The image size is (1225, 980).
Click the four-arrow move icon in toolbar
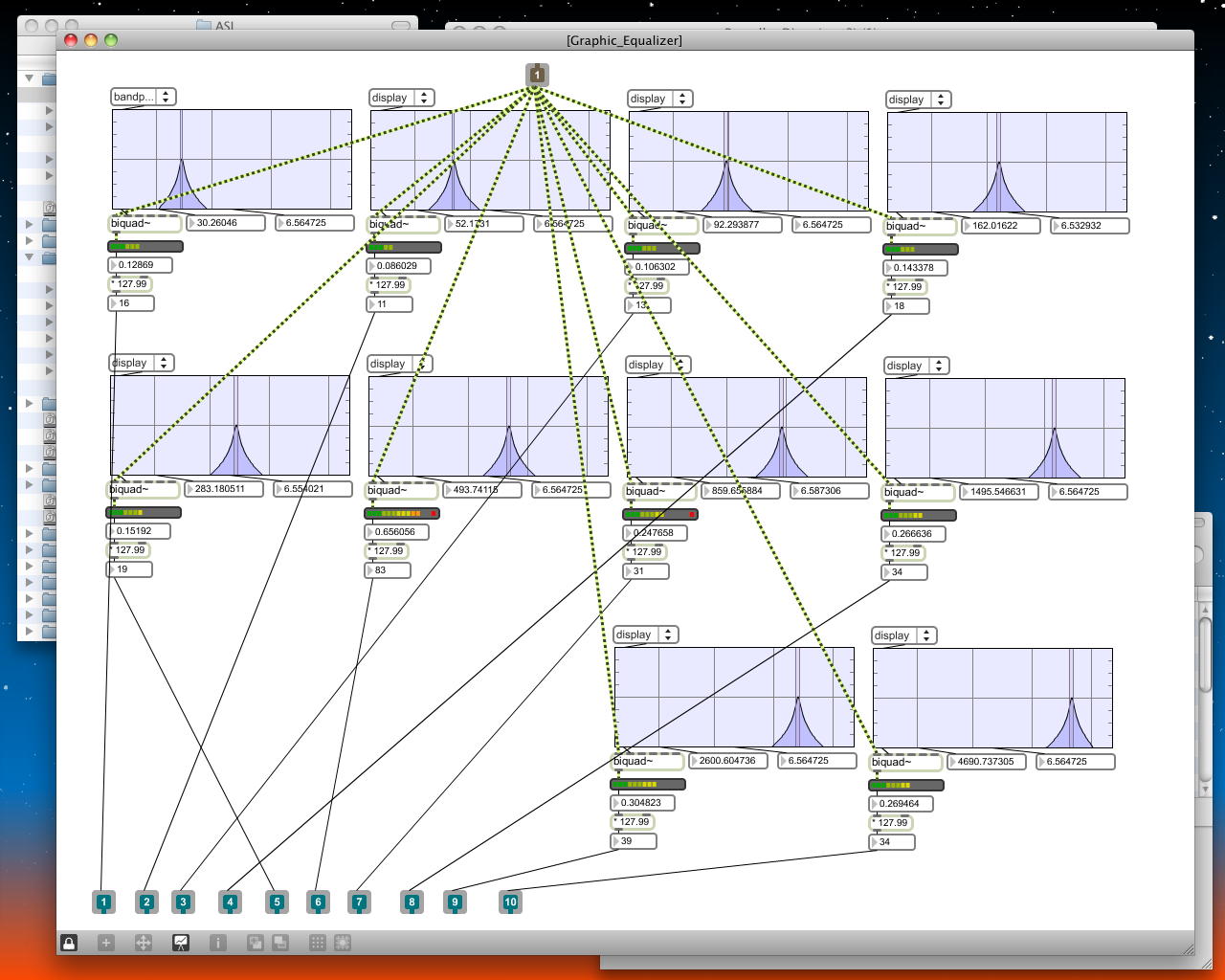click(x=143, y=943)
